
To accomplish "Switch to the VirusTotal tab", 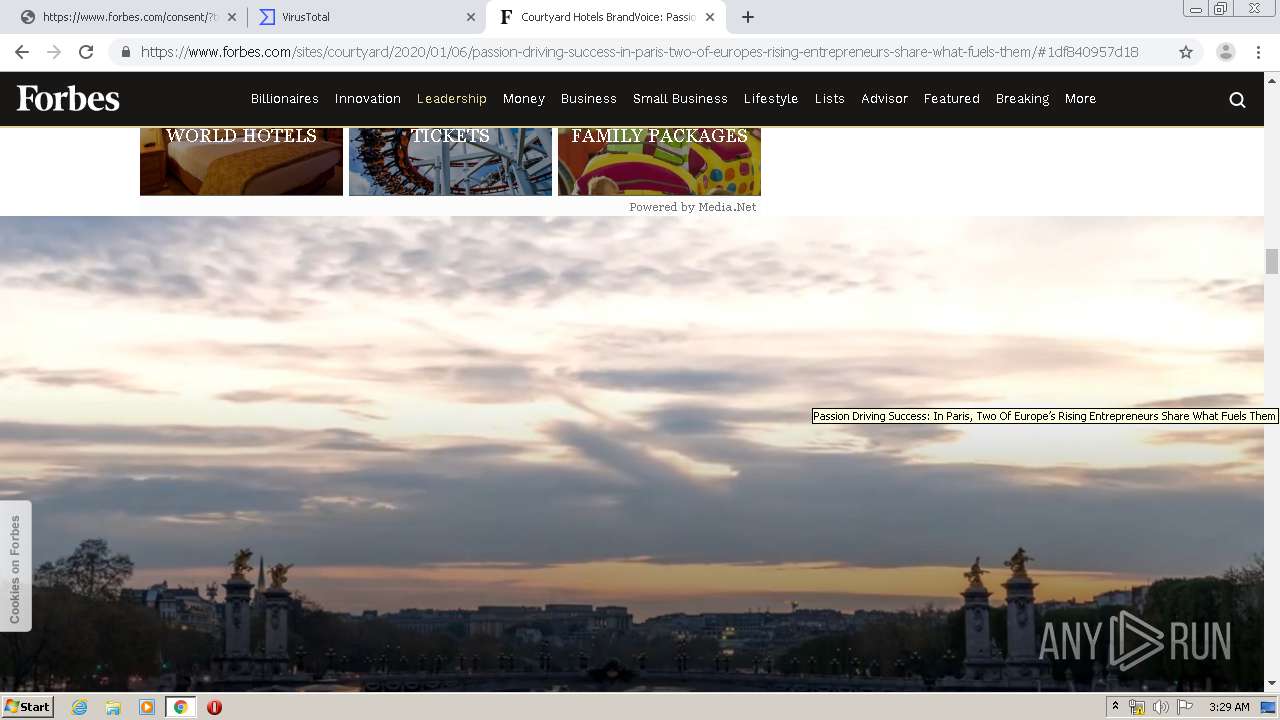I will [367, 17].
